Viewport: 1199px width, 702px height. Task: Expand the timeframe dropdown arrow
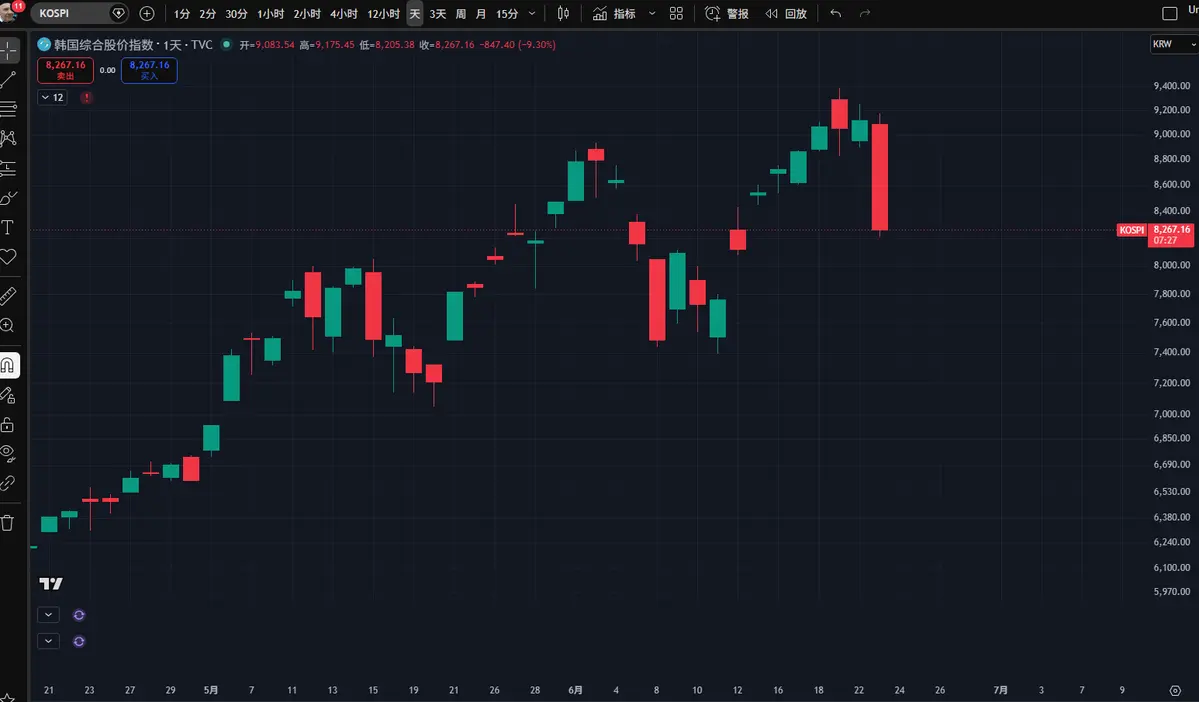click(x=532, y=14)
